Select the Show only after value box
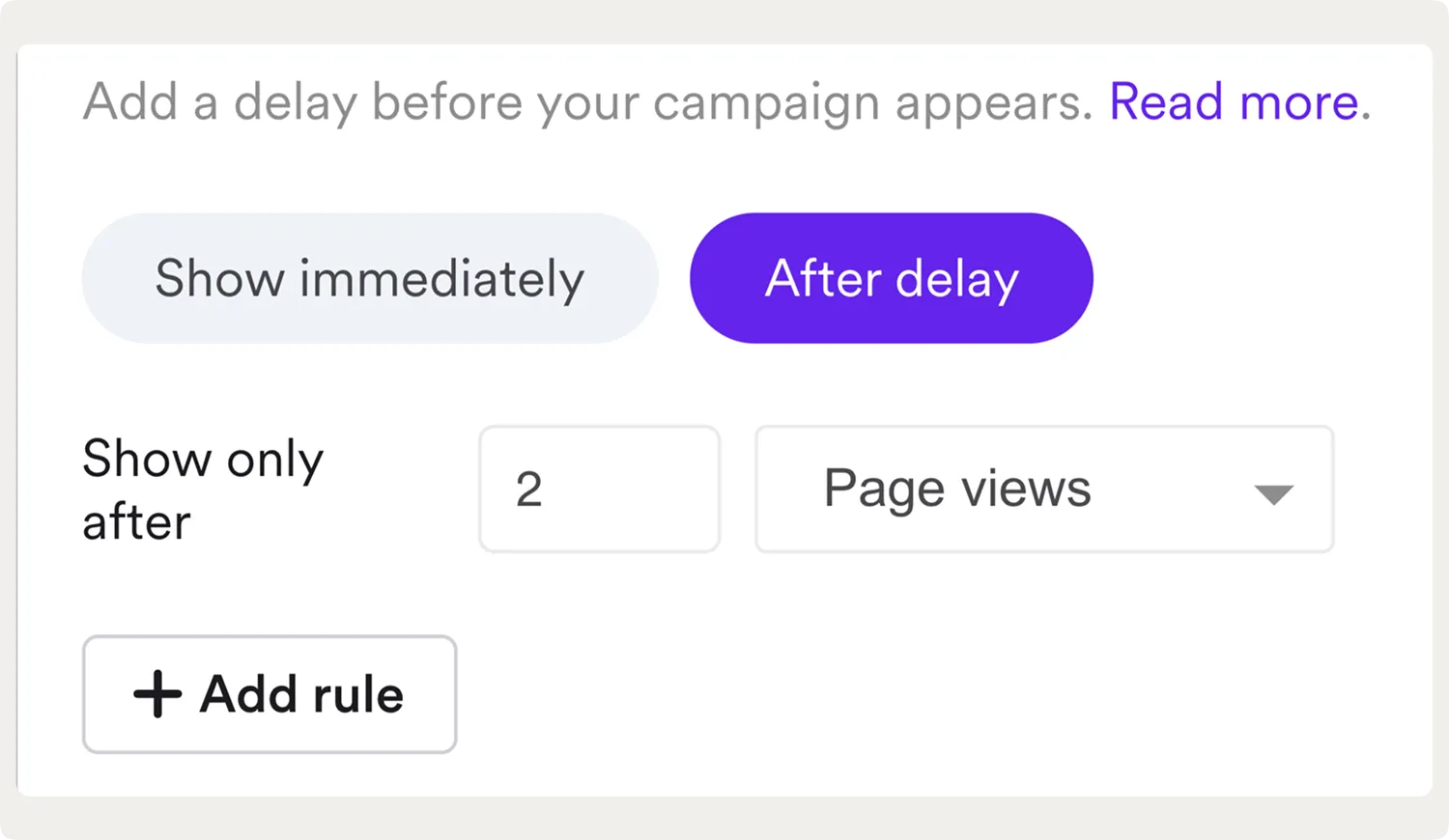 (x=599, y=489)
